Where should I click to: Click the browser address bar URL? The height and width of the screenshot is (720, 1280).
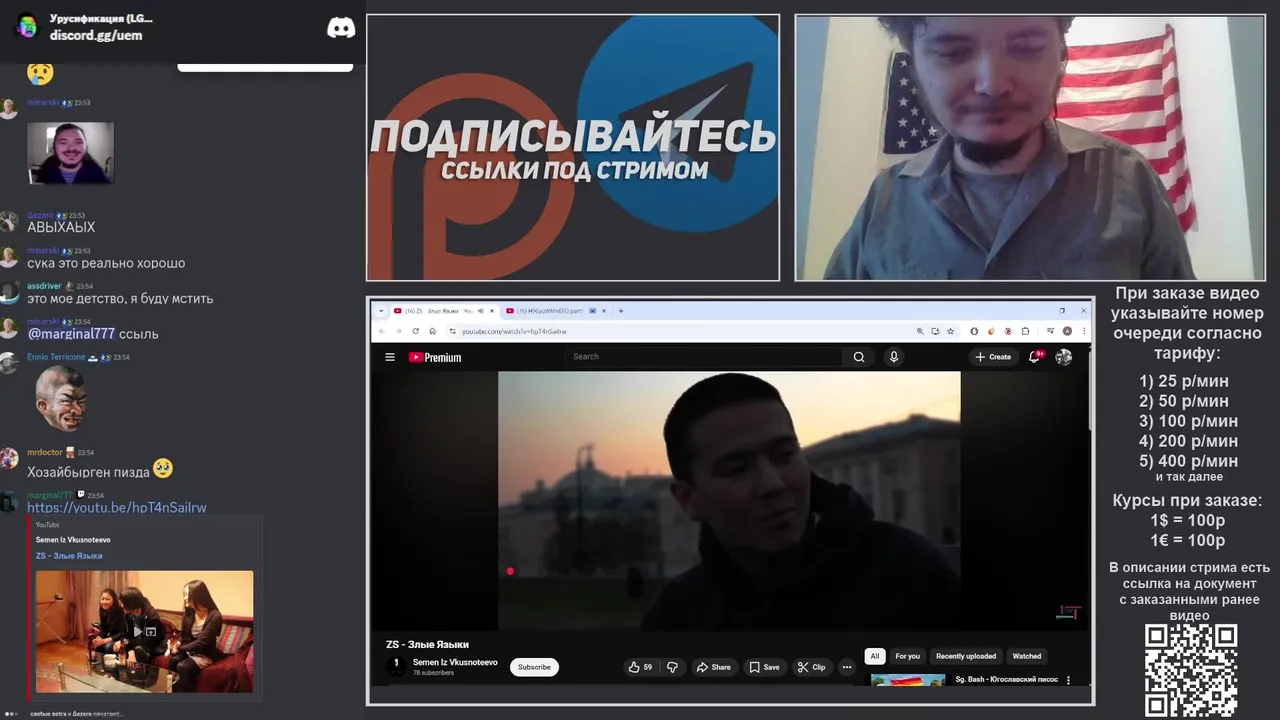[514, 331]
